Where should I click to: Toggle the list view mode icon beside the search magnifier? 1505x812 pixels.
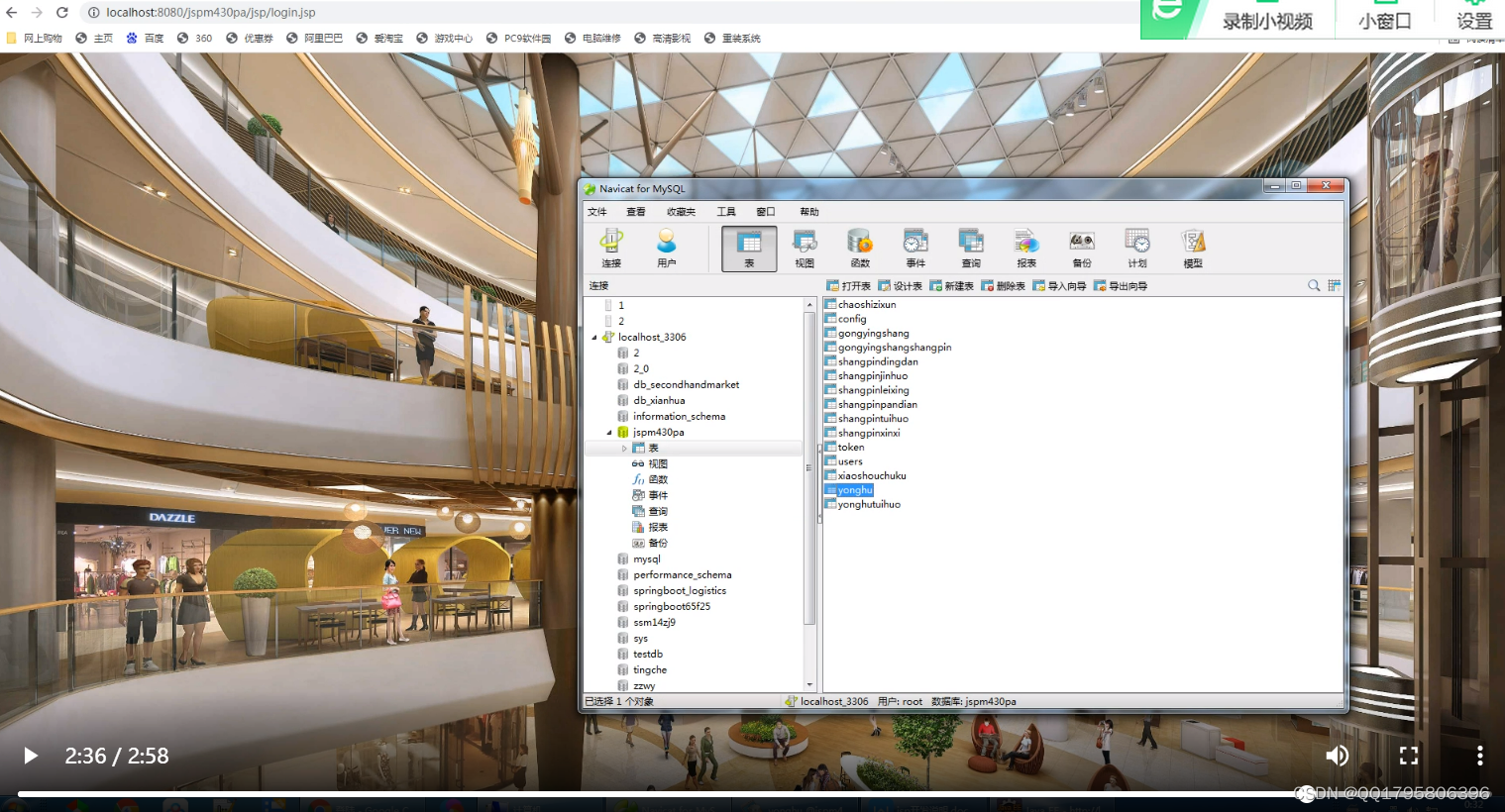[1335, 285]
